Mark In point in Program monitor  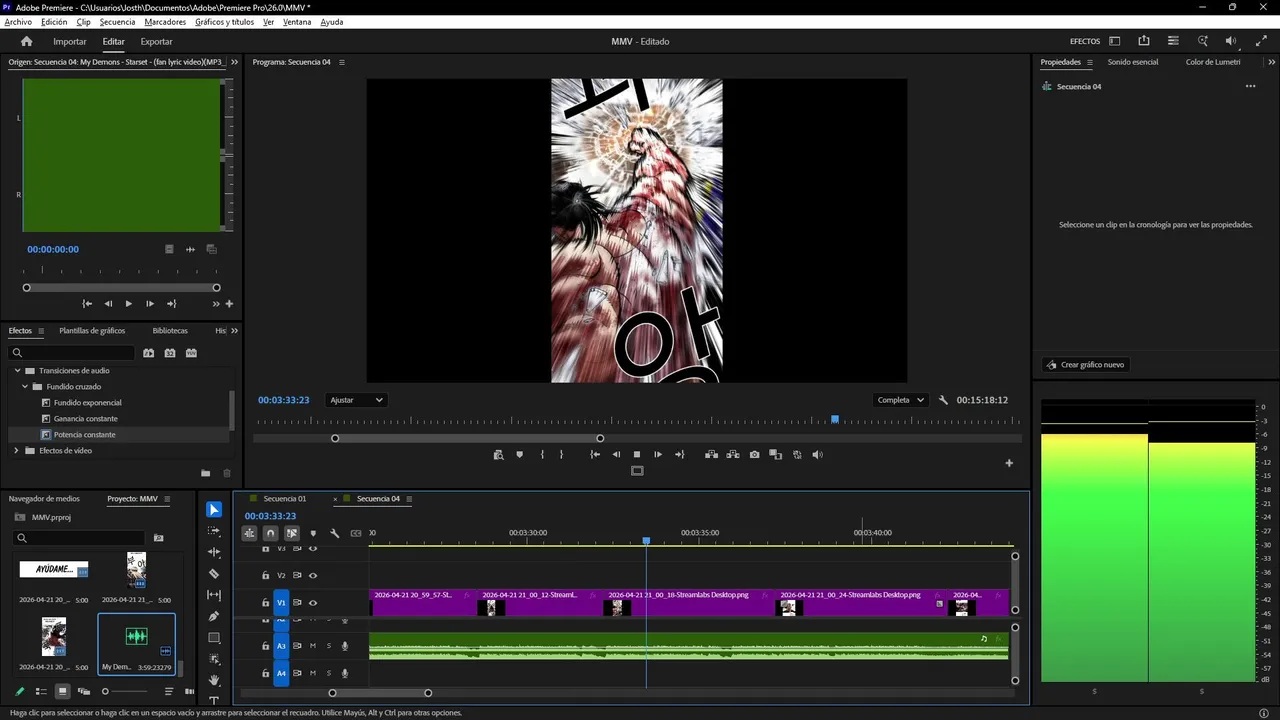coord(542,454)
